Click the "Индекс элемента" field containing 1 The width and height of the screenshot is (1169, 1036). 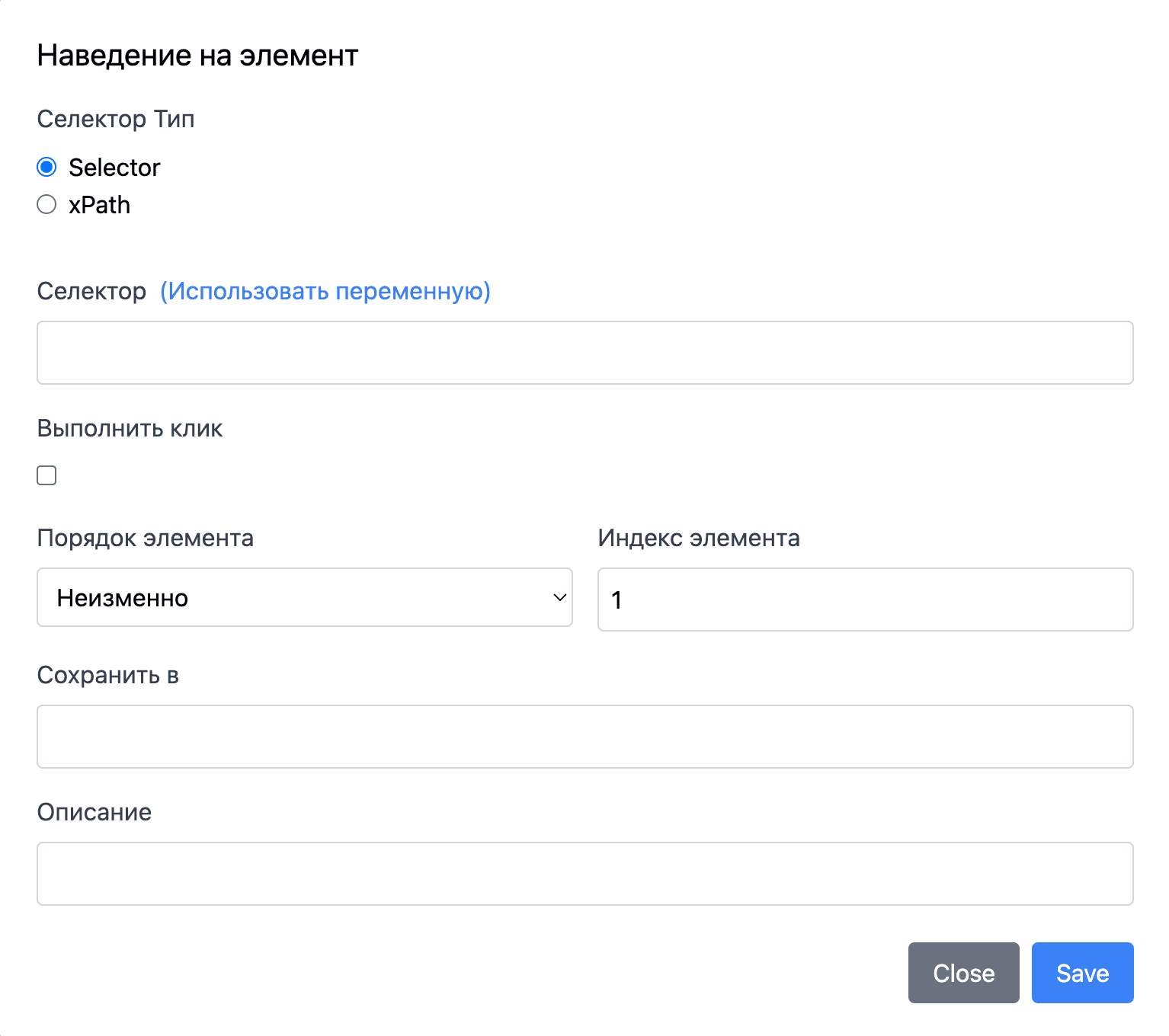[x=865, y=600]
